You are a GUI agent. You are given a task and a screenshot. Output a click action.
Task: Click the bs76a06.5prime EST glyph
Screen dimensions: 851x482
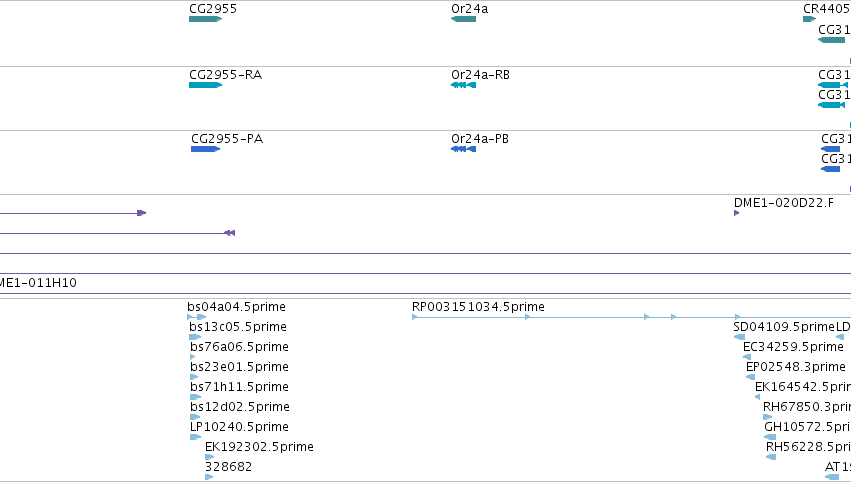193,357
